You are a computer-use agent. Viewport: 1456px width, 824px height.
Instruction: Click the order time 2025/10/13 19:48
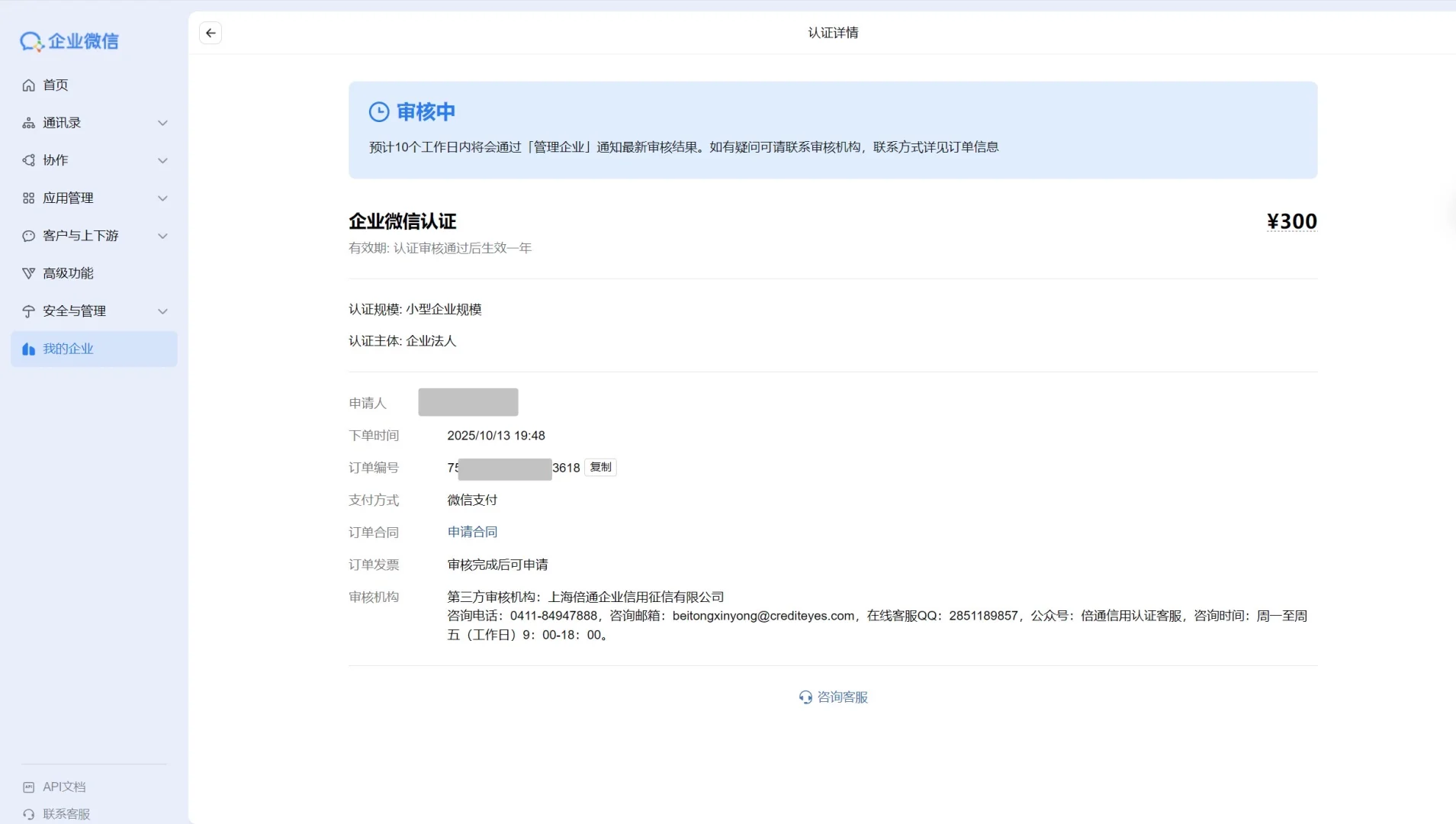click(x=497, y=436)
